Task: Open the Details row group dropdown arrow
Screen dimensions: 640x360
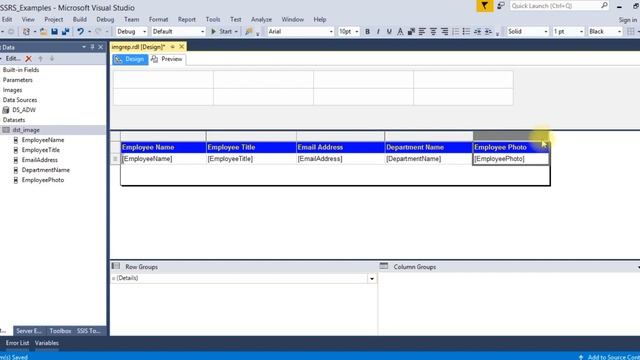Action: (372, 278)
